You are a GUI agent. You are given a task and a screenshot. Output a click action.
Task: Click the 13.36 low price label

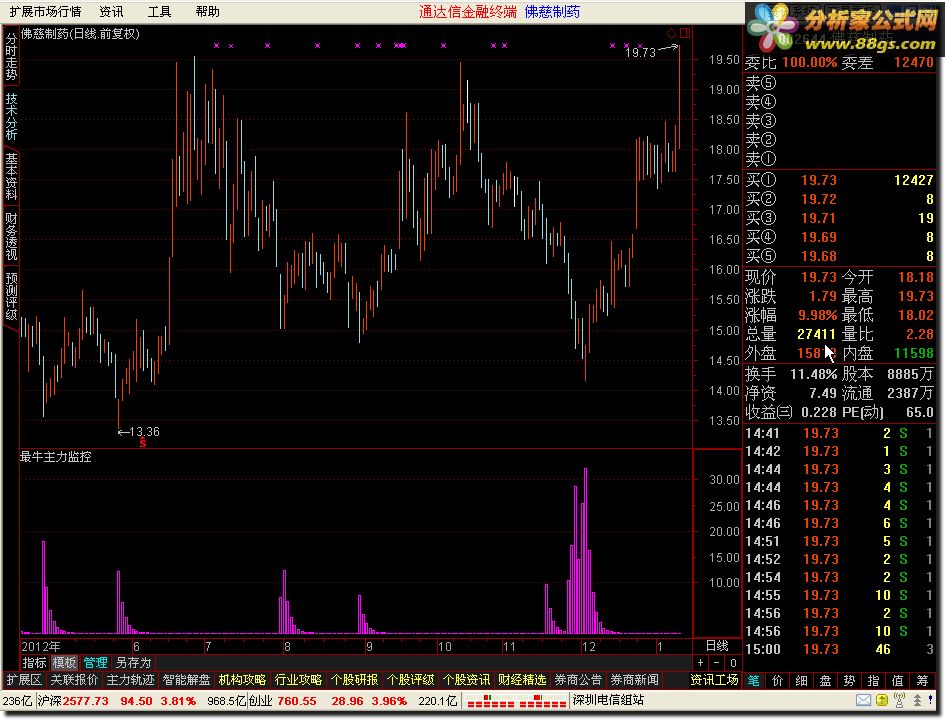tap(144, 432)
